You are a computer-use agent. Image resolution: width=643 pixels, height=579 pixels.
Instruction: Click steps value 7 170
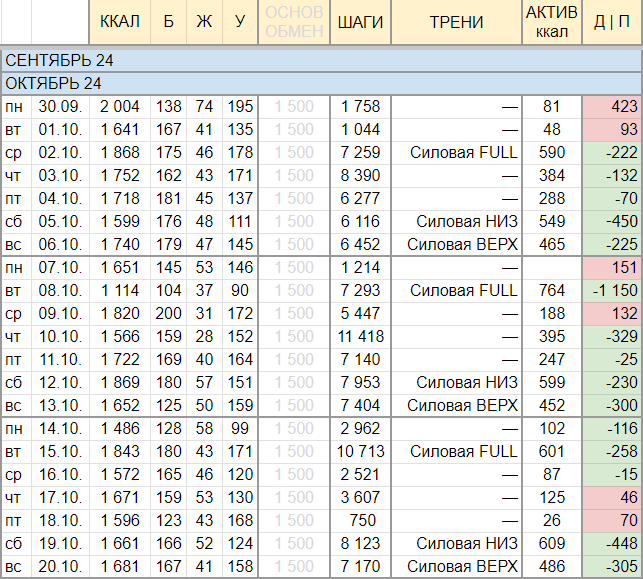pyautogui.click(x=360, y=567)
